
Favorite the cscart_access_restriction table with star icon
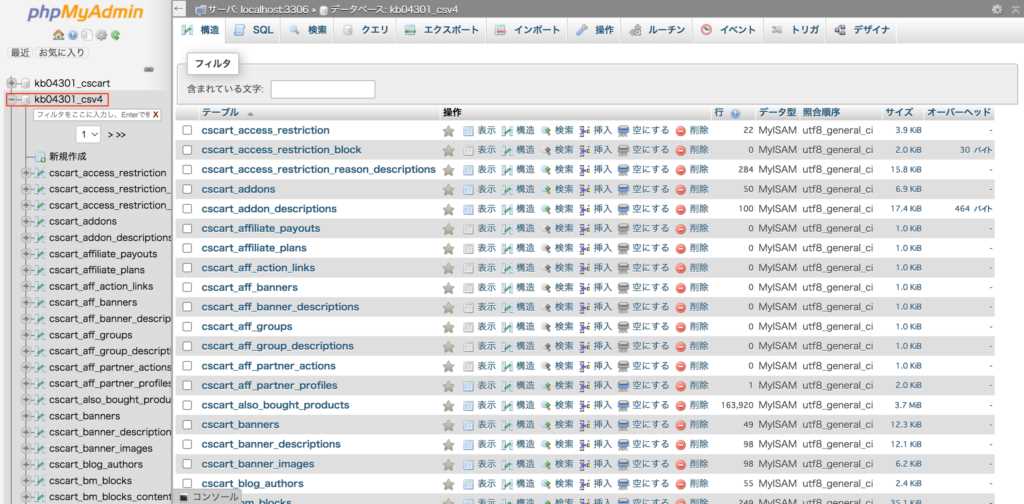click(x=449, y=130)
